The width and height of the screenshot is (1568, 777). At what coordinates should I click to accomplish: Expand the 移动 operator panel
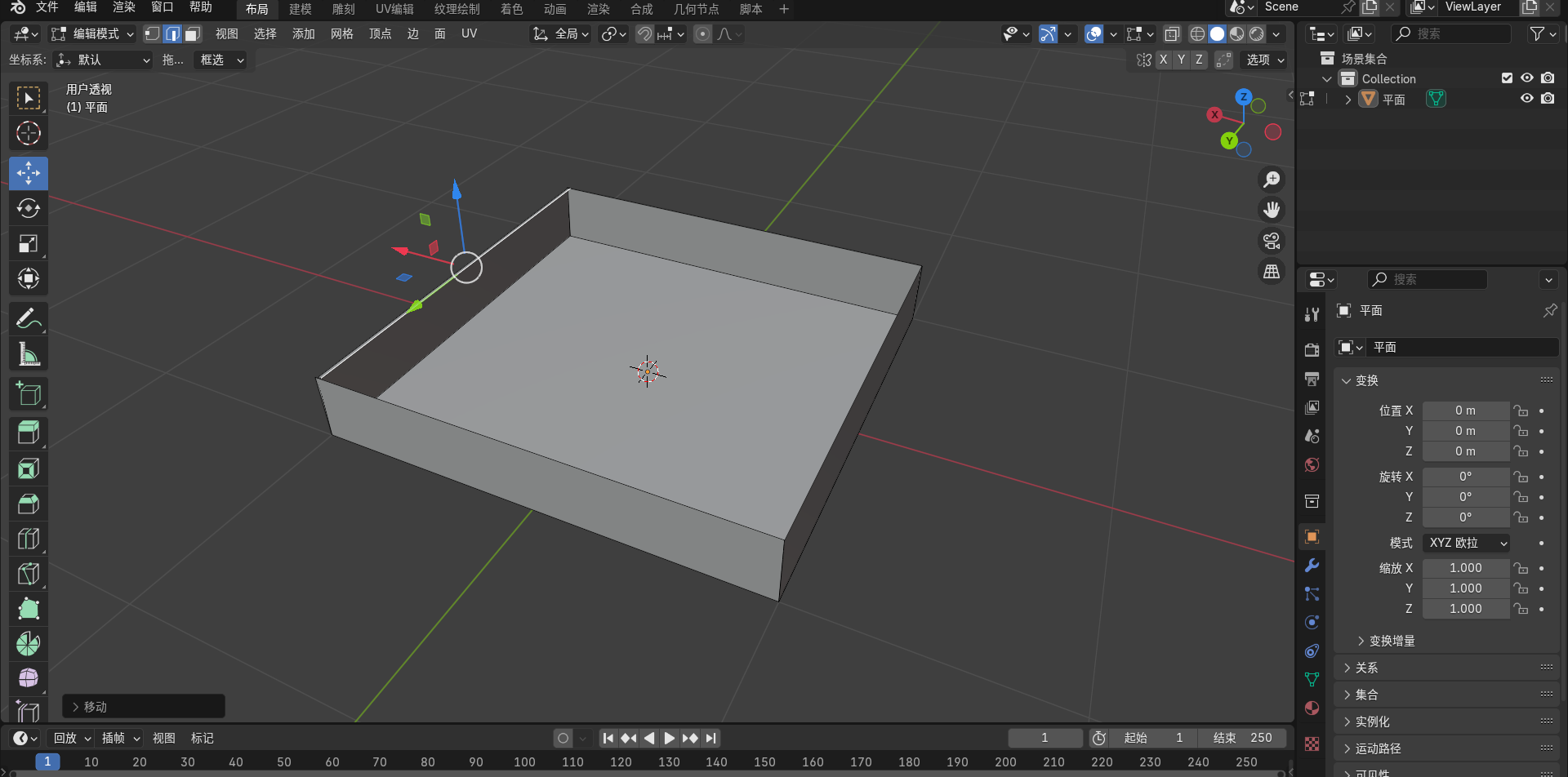tap(143, 706)
